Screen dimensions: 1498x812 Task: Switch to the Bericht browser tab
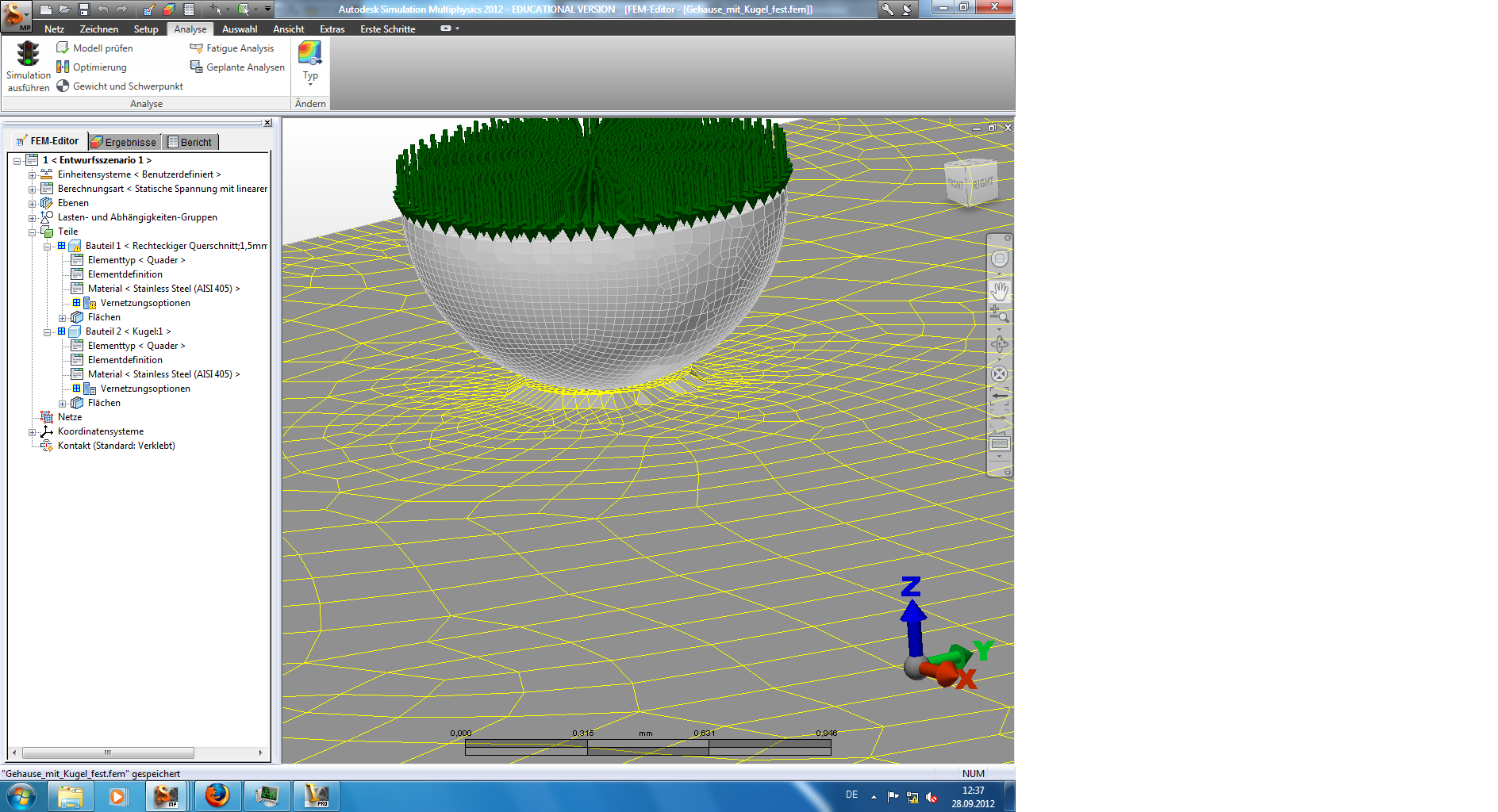tap(190, 142)
